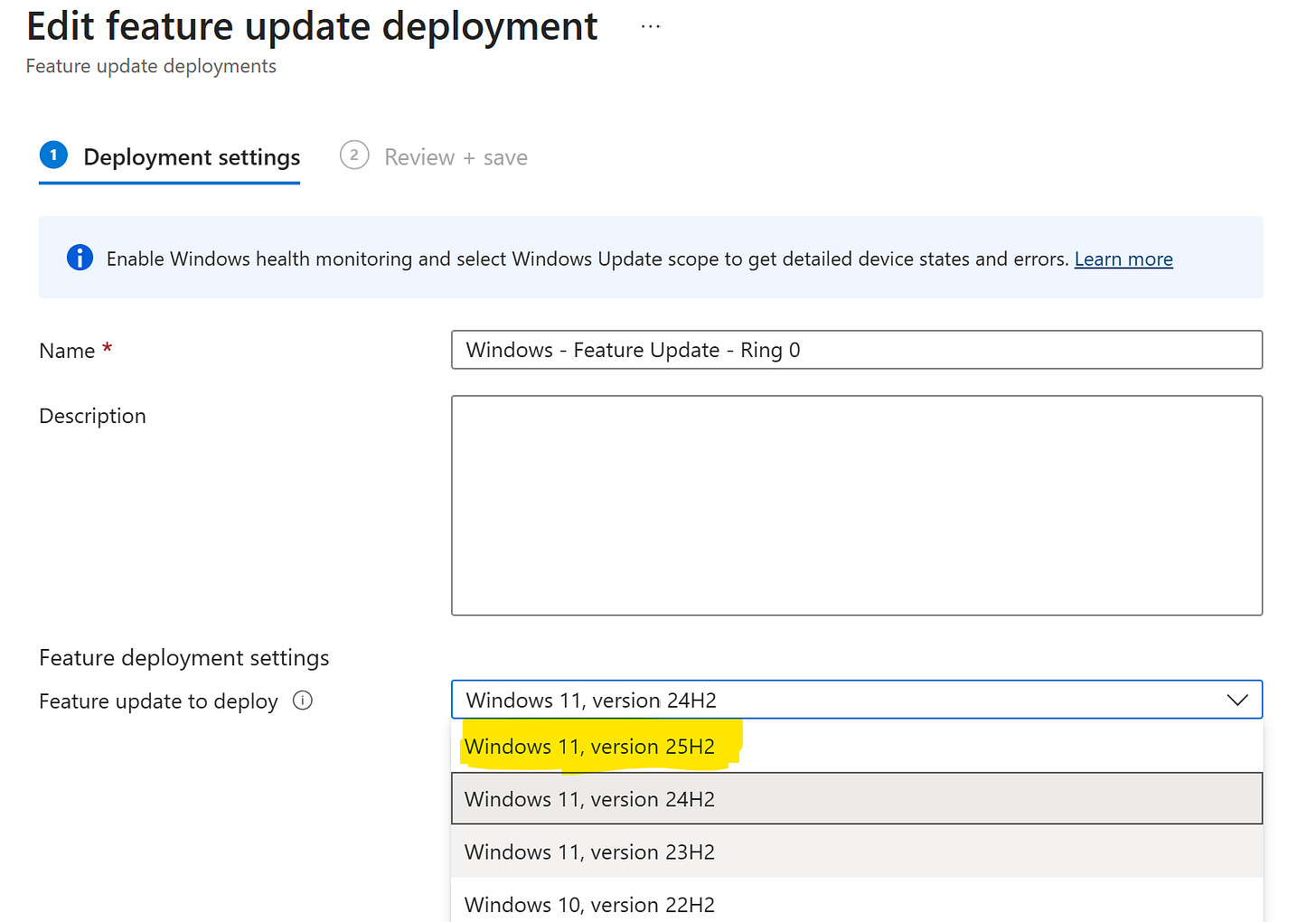Go to Review + save step
1316x922 pixels.
[x=434, y=157]
